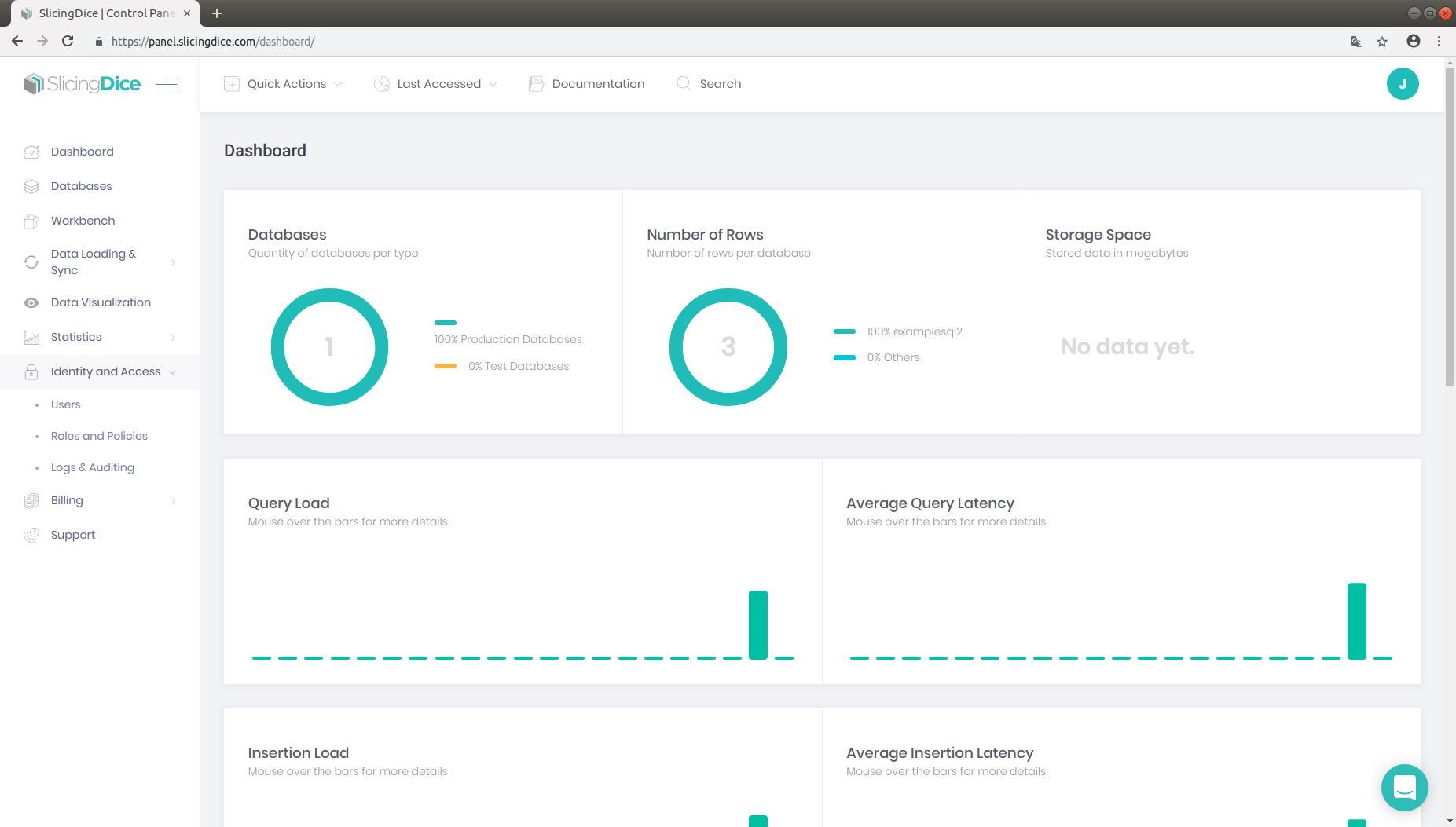Open Logs & Auditing link
Image resolution: width=1456 pixels, height=827 pixels.
click(93, 467)
